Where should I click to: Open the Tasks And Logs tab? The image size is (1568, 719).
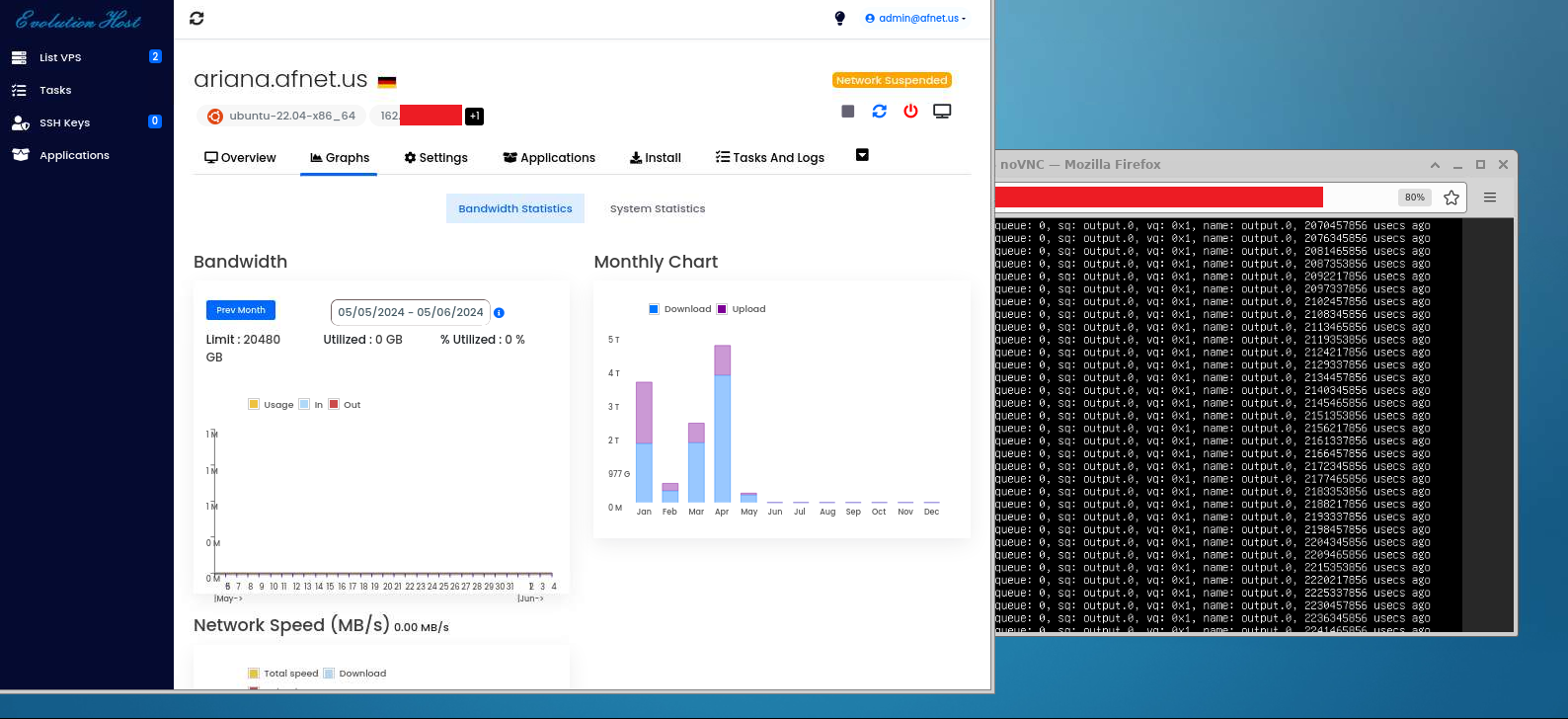[770, 158]
